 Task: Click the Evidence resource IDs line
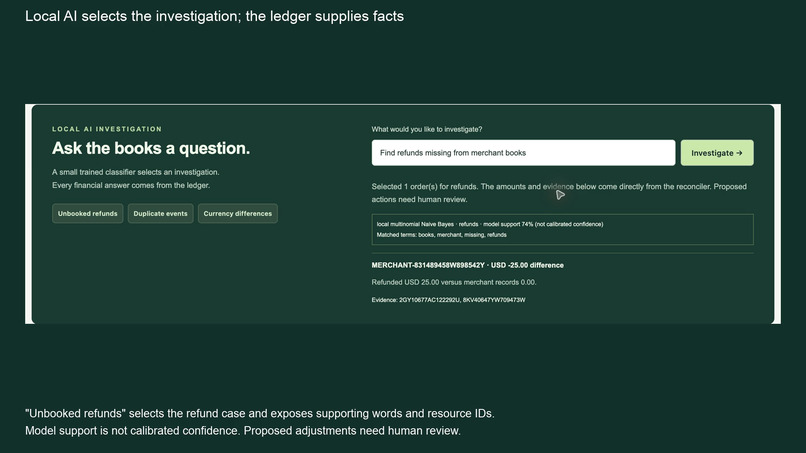(448, 300)
